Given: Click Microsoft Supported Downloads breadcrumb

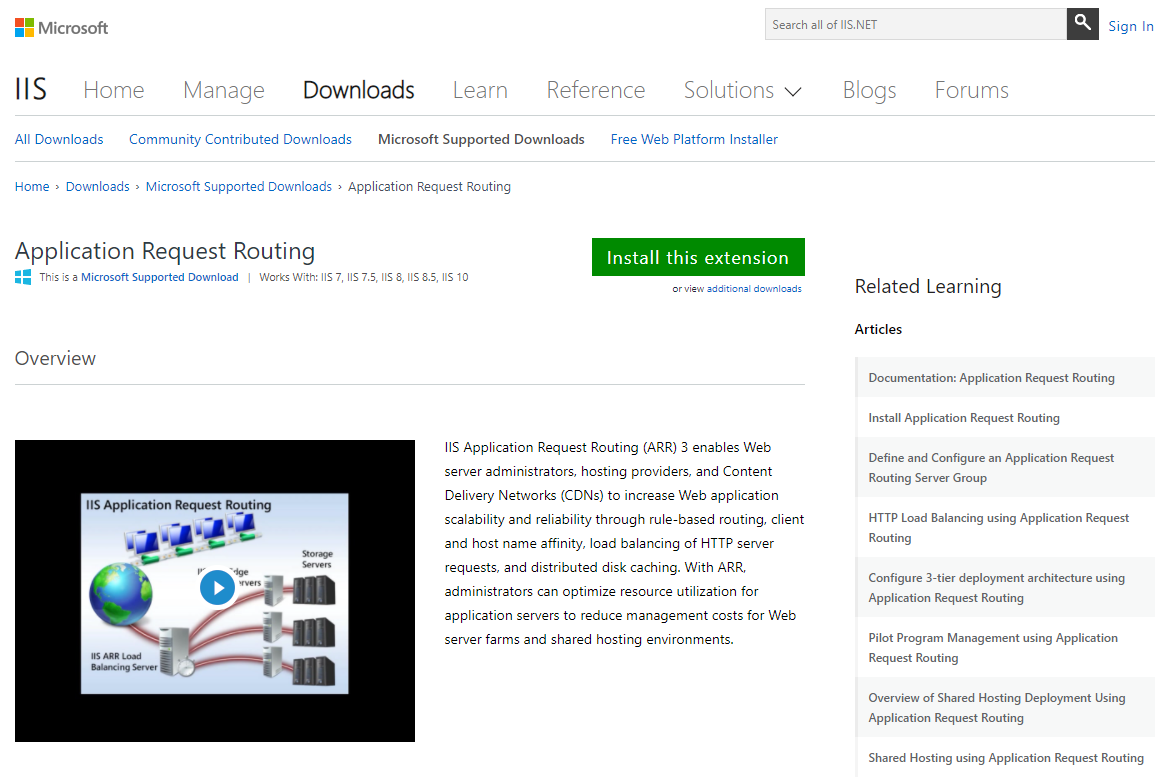Looking at the screenshot, I should coord(239,186).
